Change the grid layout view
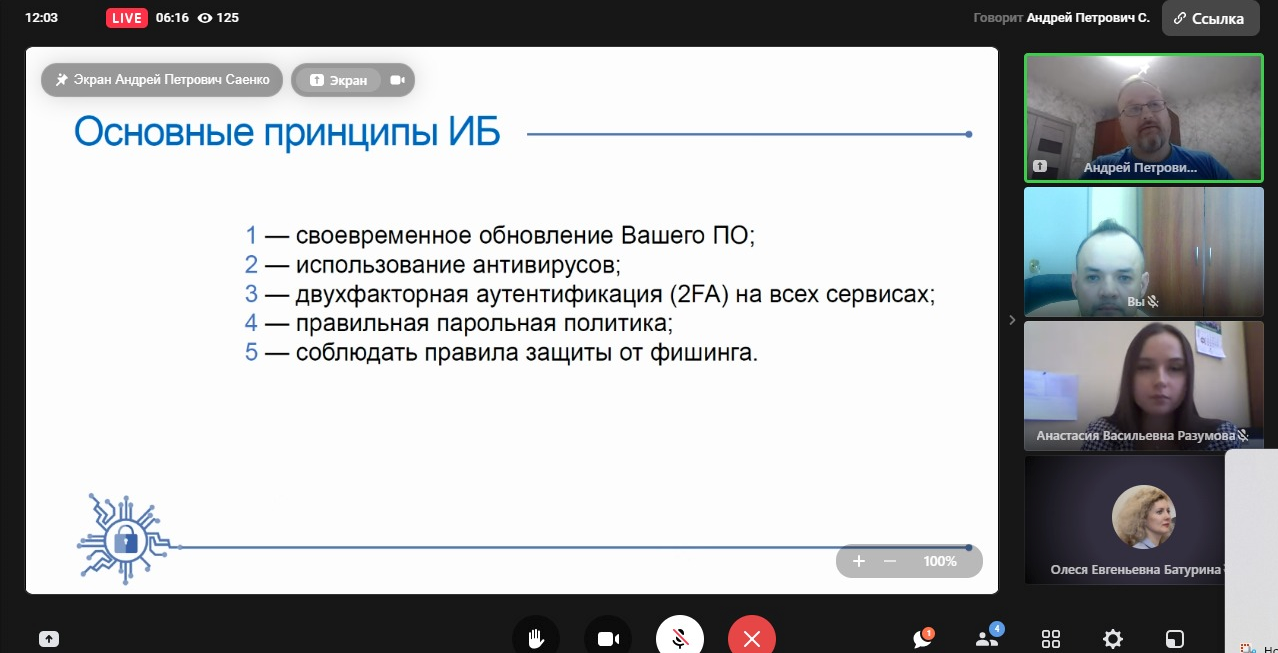The height and width of the screenshot is (653, 1278). 1051,639
